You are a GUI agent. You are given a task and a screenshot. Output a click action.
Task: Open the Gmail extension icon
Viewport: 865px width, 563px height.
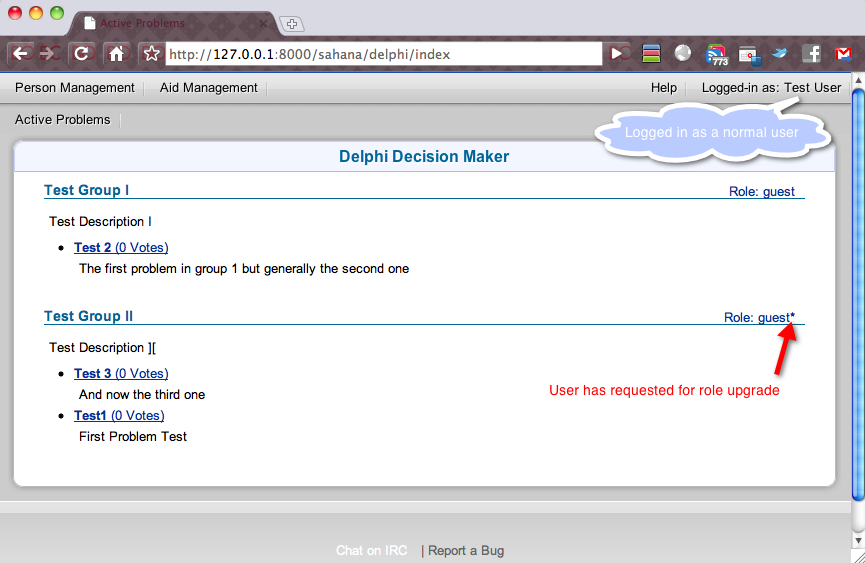[843, 54]
